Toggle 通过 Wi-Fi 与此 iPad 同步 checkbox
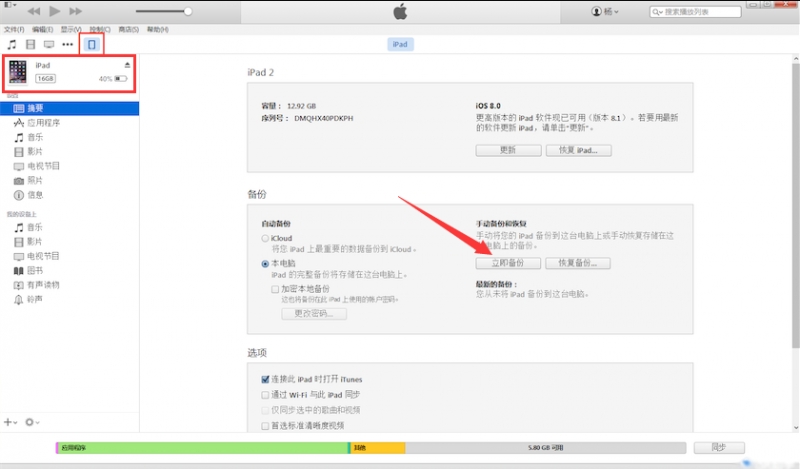Image resolution: width=800 pixels, height=469 pixels. (265, 394)
